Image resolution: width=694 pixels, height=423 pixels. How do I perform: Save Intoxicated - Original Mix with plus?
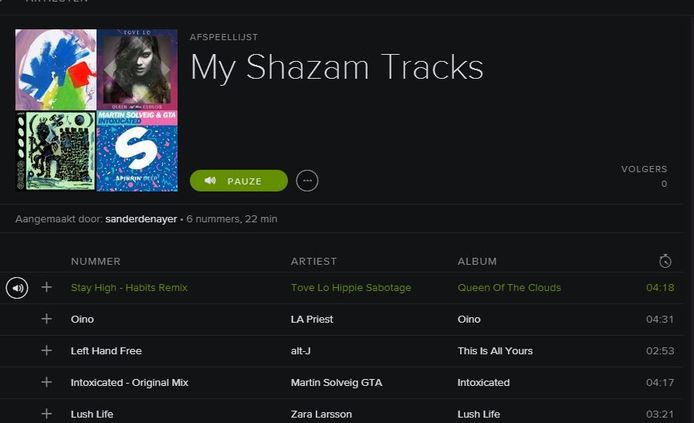46,382
